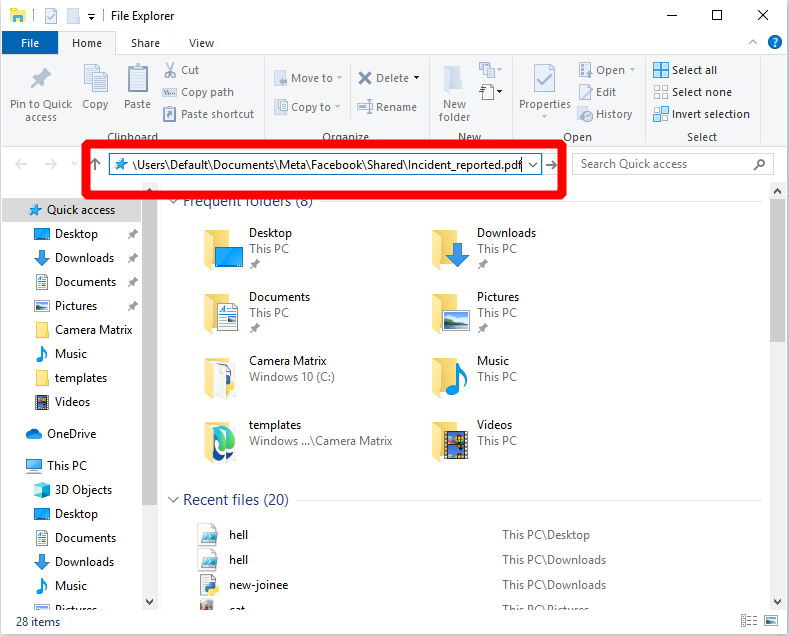Image resolution: width=789 pixels, height=636 pixels.
Task: Click New folder icon in title bar
Action: pos(73,16)
